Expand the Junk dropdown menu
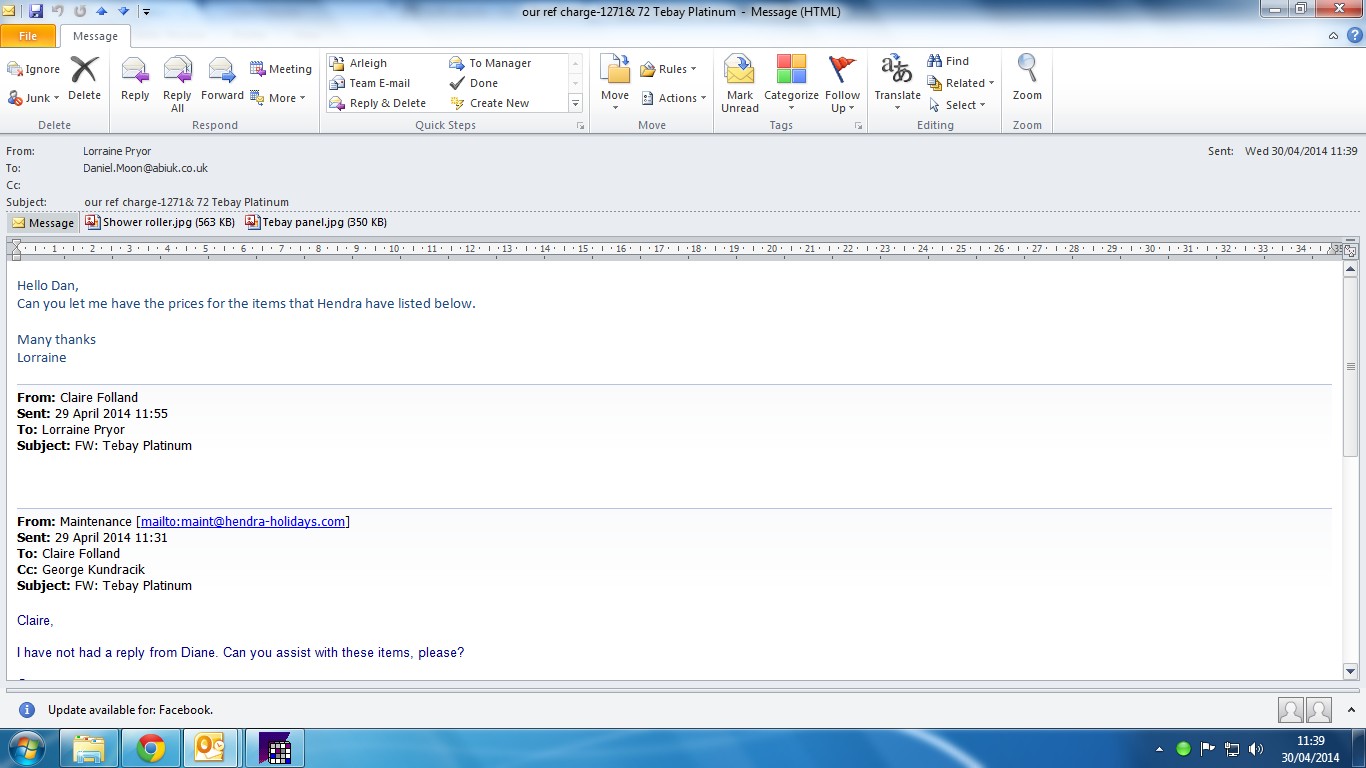Image resolution: width=1366 pixels, height=768 pixels. (35, 98)
